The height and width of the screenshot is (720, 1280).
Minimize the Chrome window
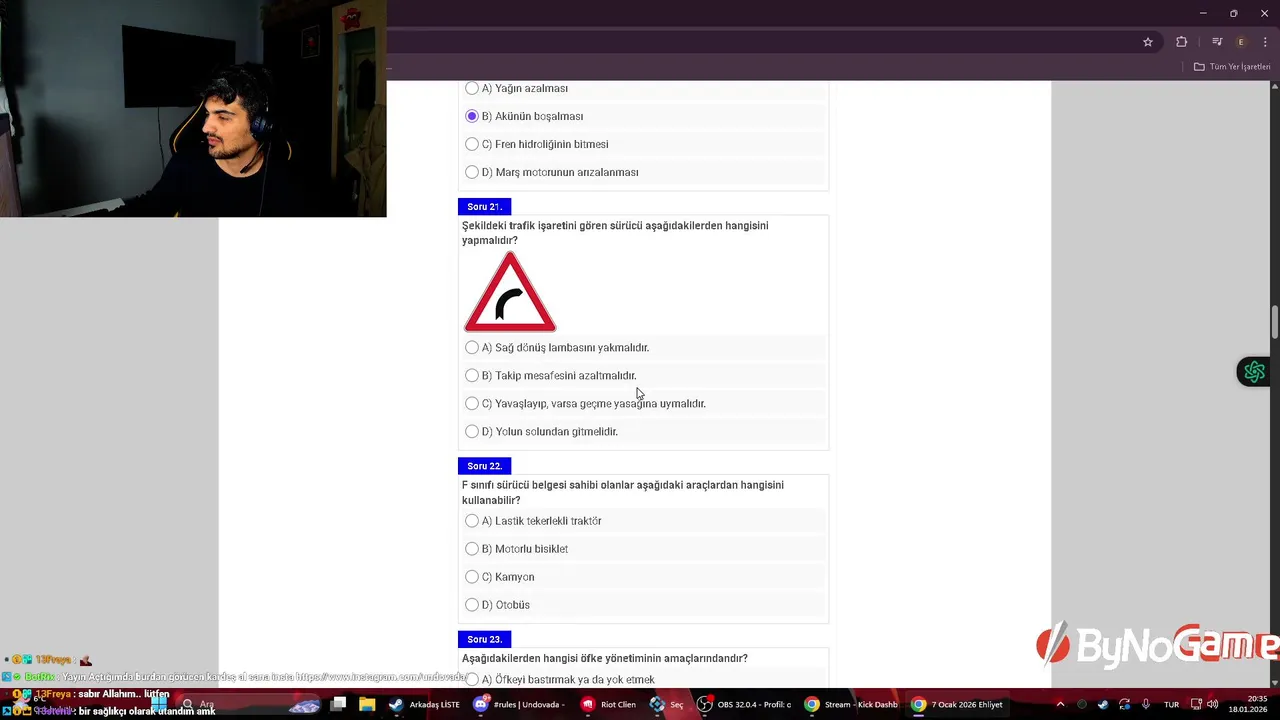1203,13
